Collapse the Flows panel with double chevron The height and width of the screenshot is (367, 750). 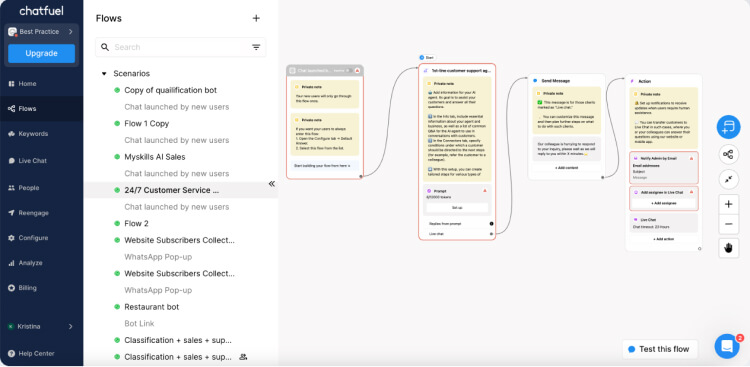(x=272, y=184)
